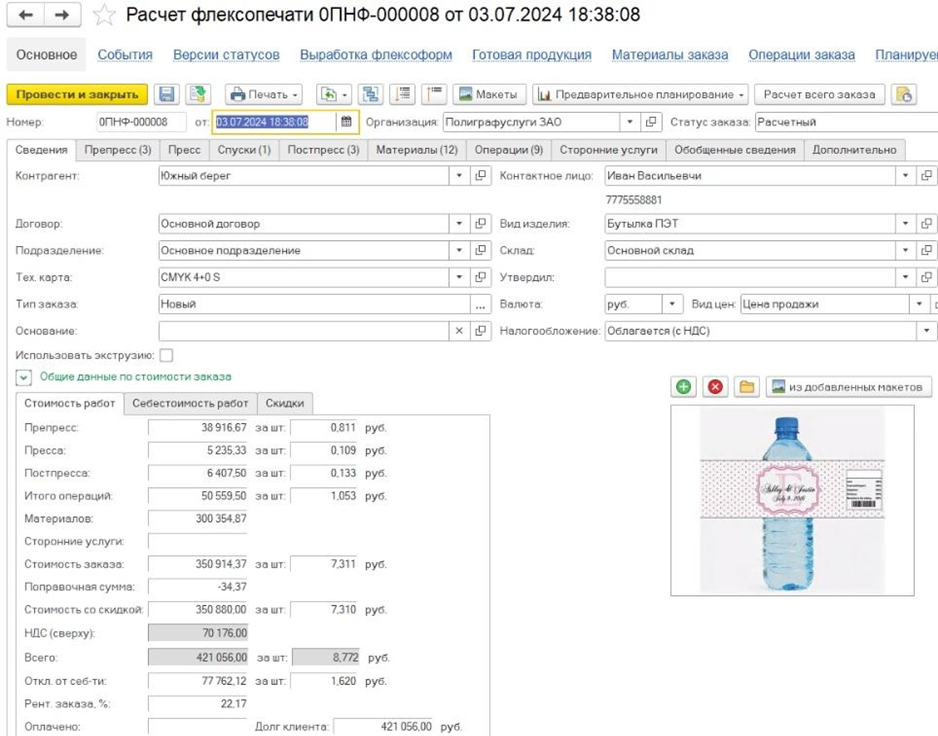Open the Валюта dropdown

(x=673, y=304)
